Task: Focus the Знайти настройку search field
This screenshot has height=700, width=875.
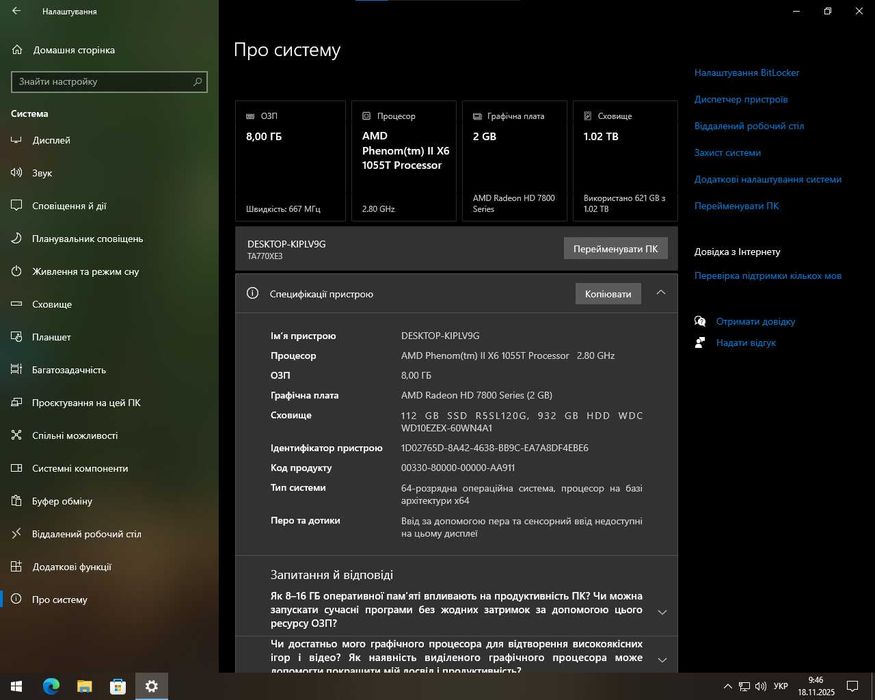Action: click(109, 81)
